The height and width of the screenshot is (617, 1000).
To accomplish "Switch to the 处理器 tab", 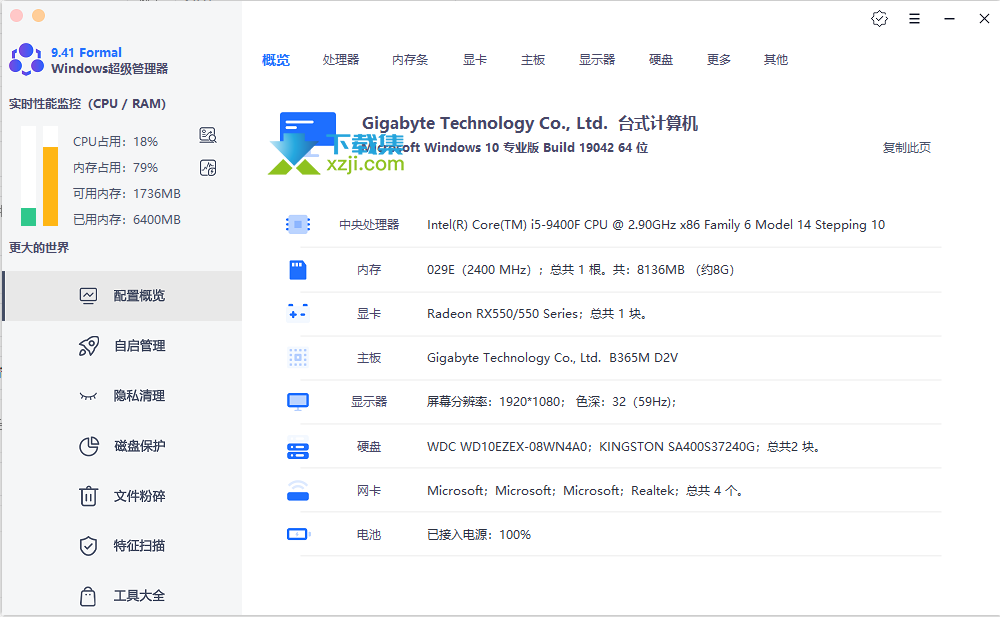I will pos(341,60).
